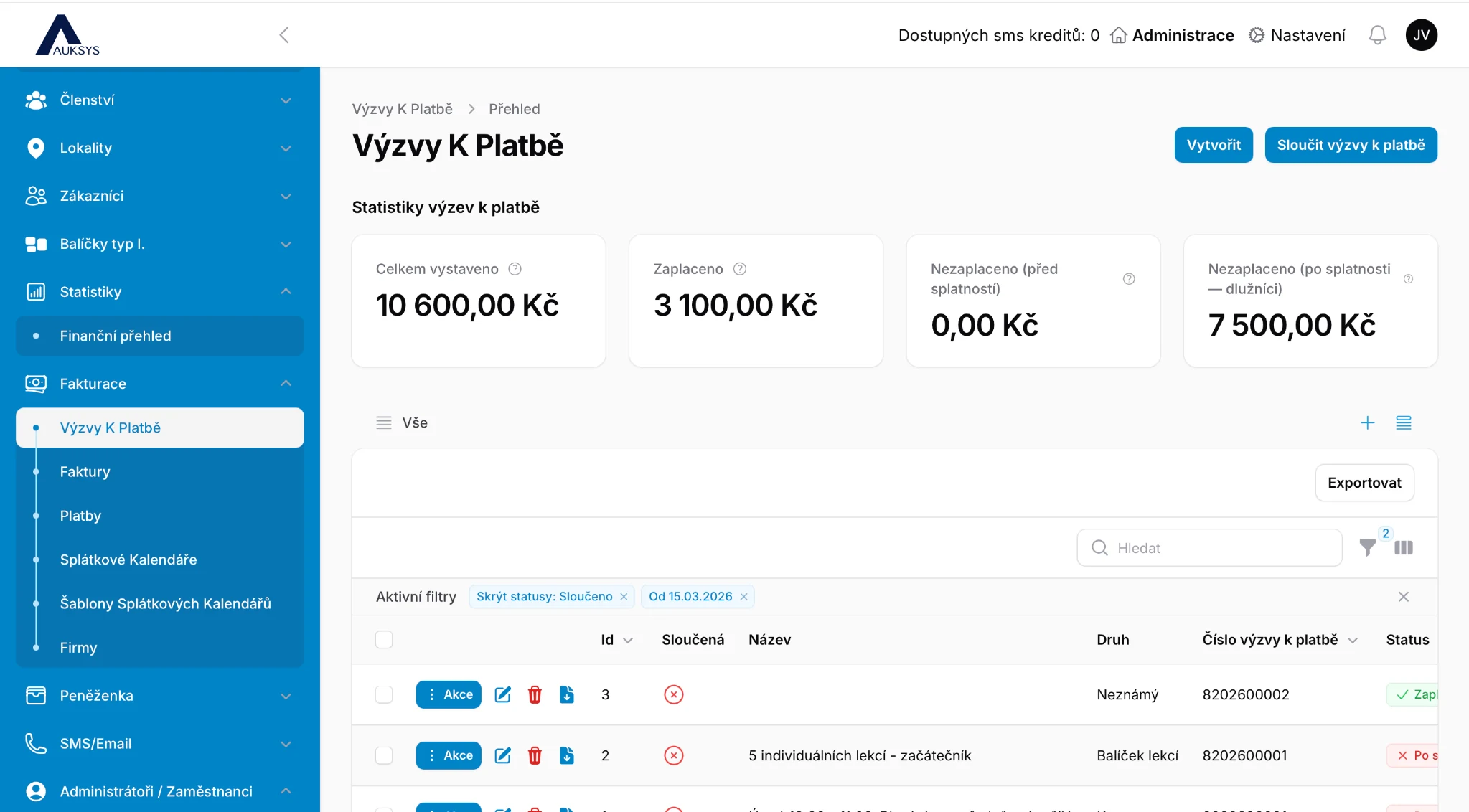Add new view with plus icon
This screenshot has height=812, width=1469.
1368,423
